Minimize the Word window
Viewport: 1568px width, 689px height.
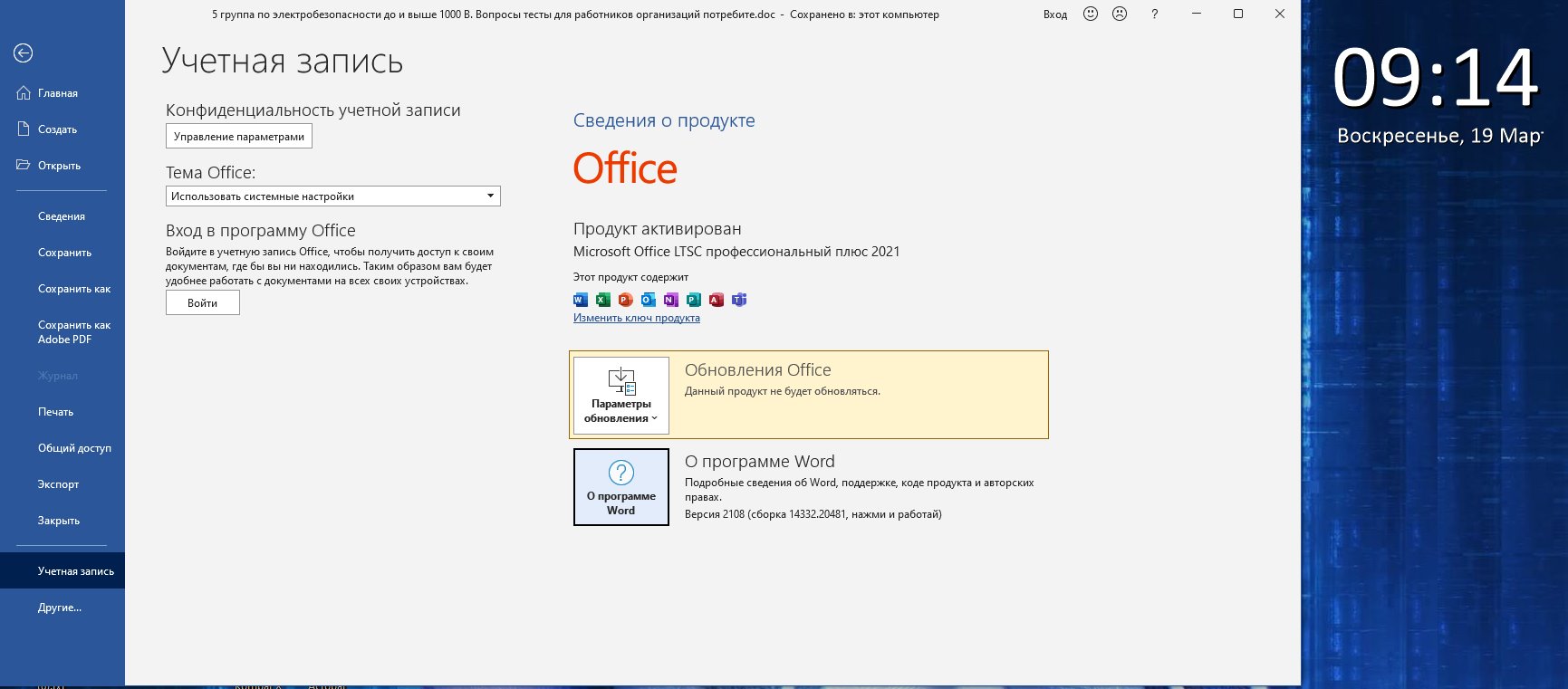tap(1197, 14)
